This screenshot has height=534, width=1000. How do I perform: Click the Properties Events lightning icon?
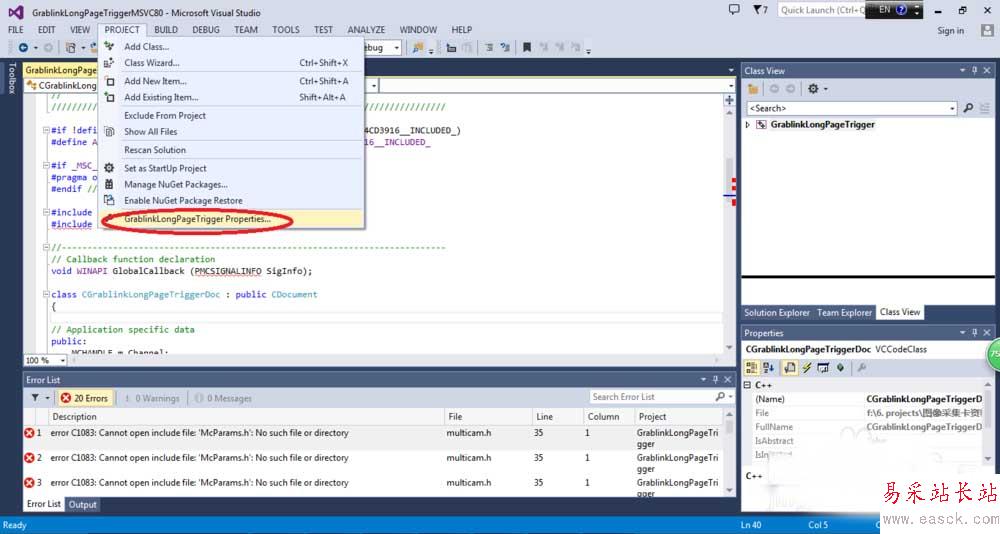(807, 367)
